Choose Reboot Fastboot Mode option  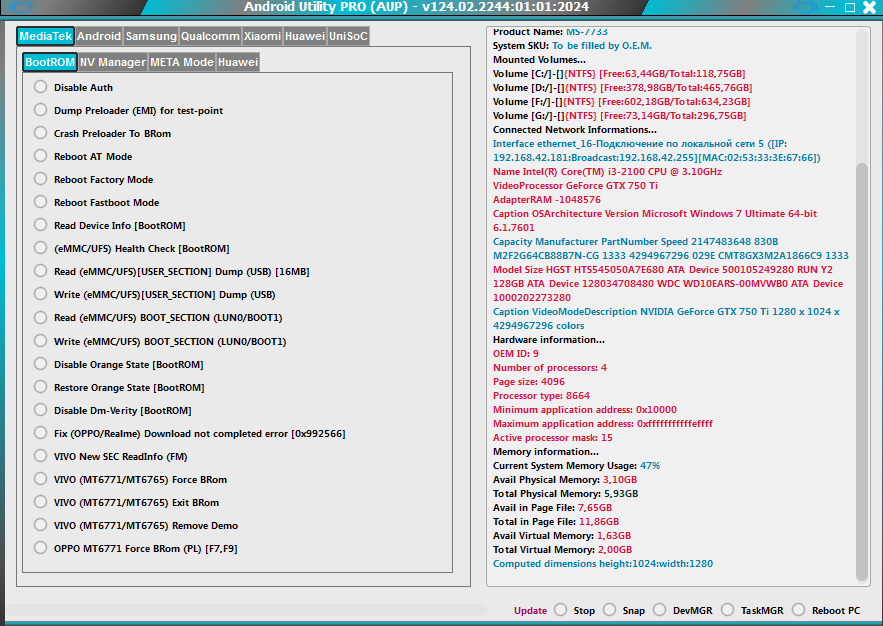point(41,203)
